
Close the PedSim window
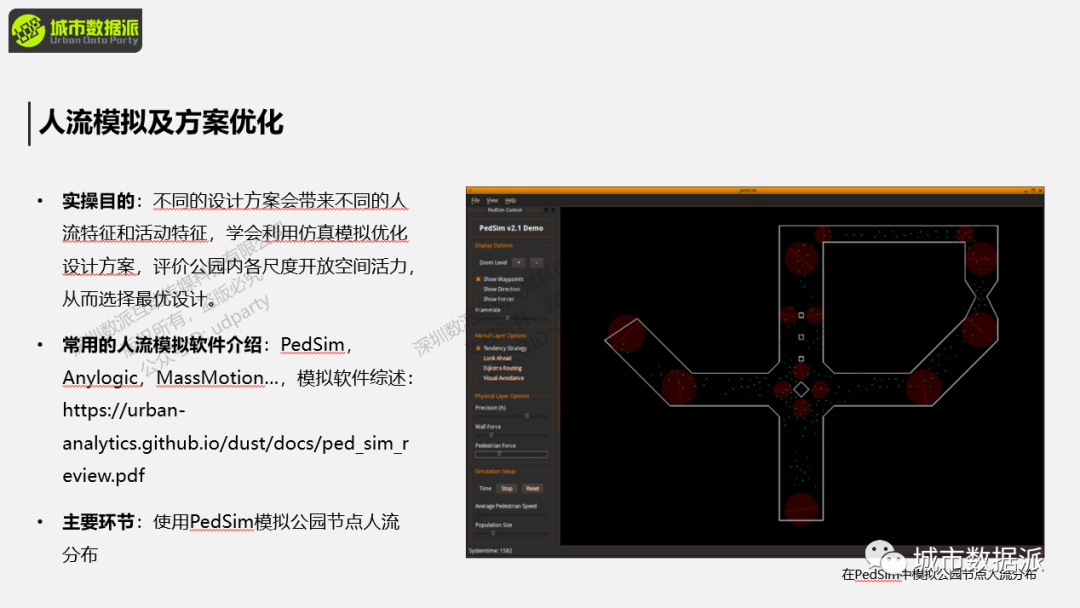[x=1040, y=190]
